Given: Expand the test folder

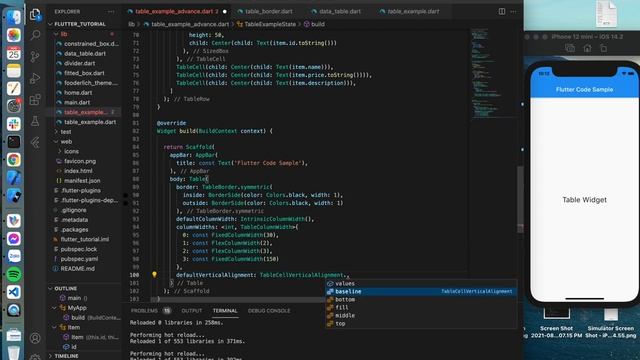Looking at the screenshot, I should pos(56,131).
